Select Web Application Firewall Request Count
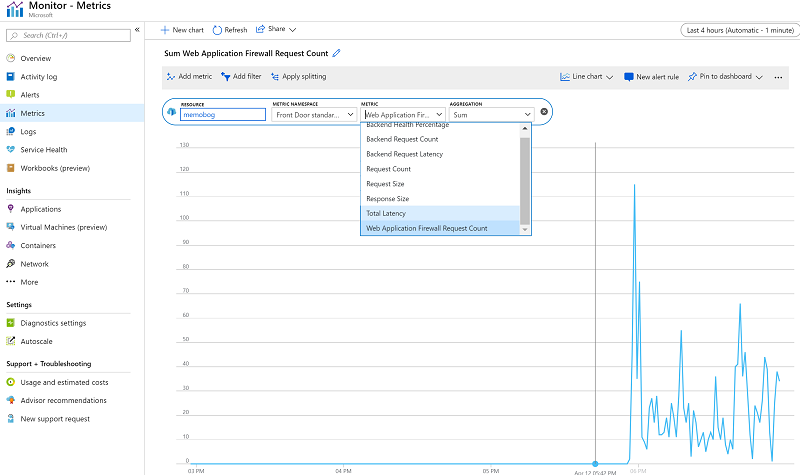800x475 pixels. coord(440,228)
